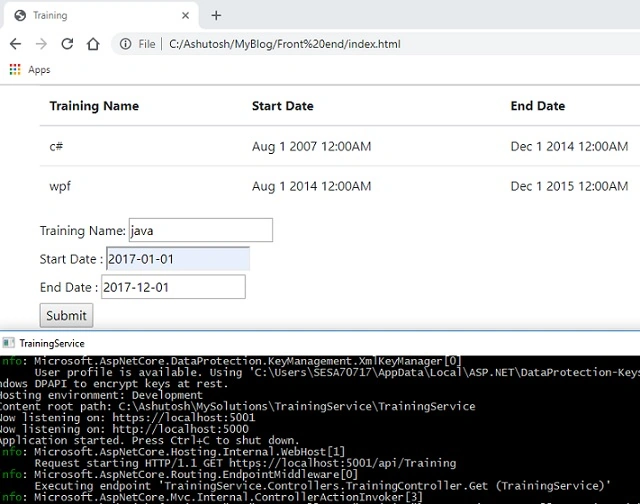
Task: Open the home page icon
Action: 93,44
